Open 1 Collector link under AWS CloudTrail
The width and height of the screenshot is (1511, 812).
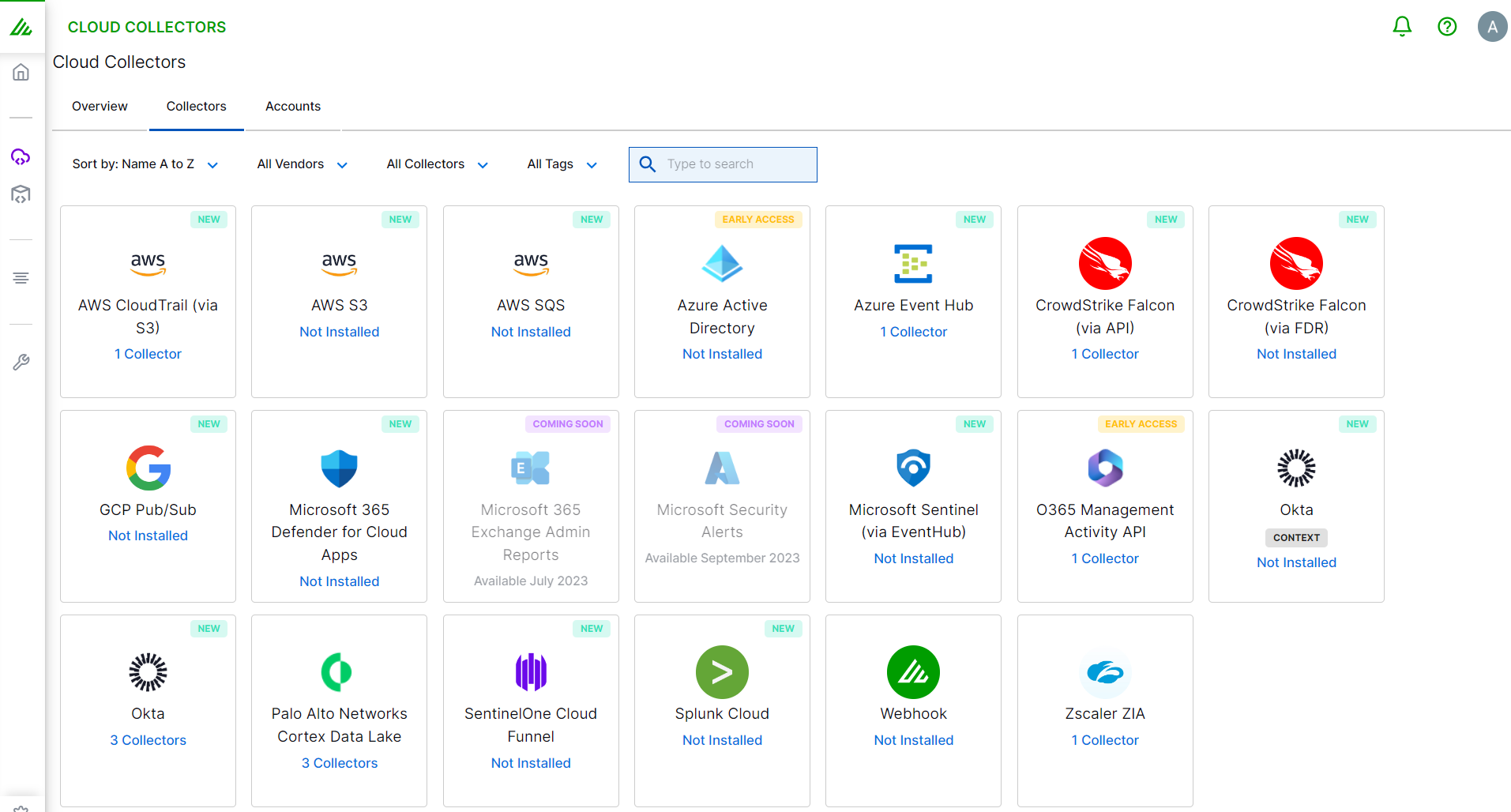click(x=148, y=354)
